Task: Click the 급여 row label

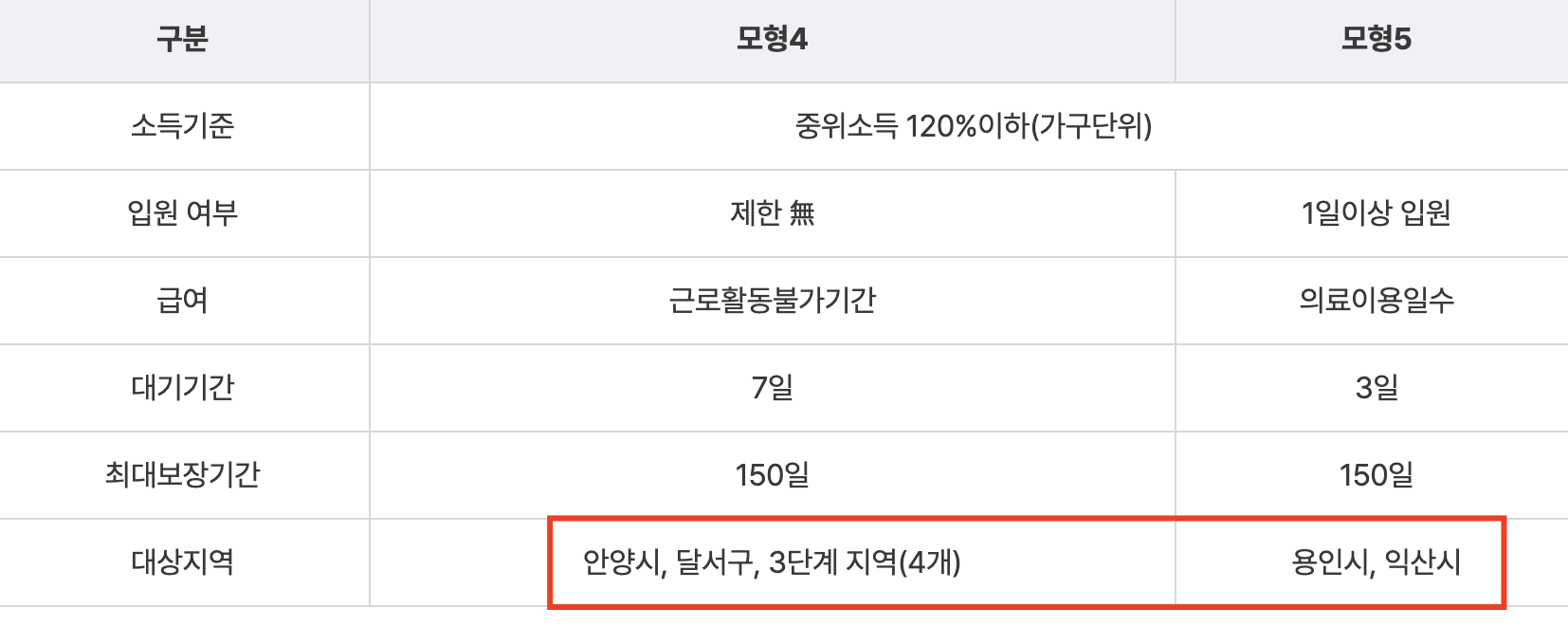Action: pos(183,301)
